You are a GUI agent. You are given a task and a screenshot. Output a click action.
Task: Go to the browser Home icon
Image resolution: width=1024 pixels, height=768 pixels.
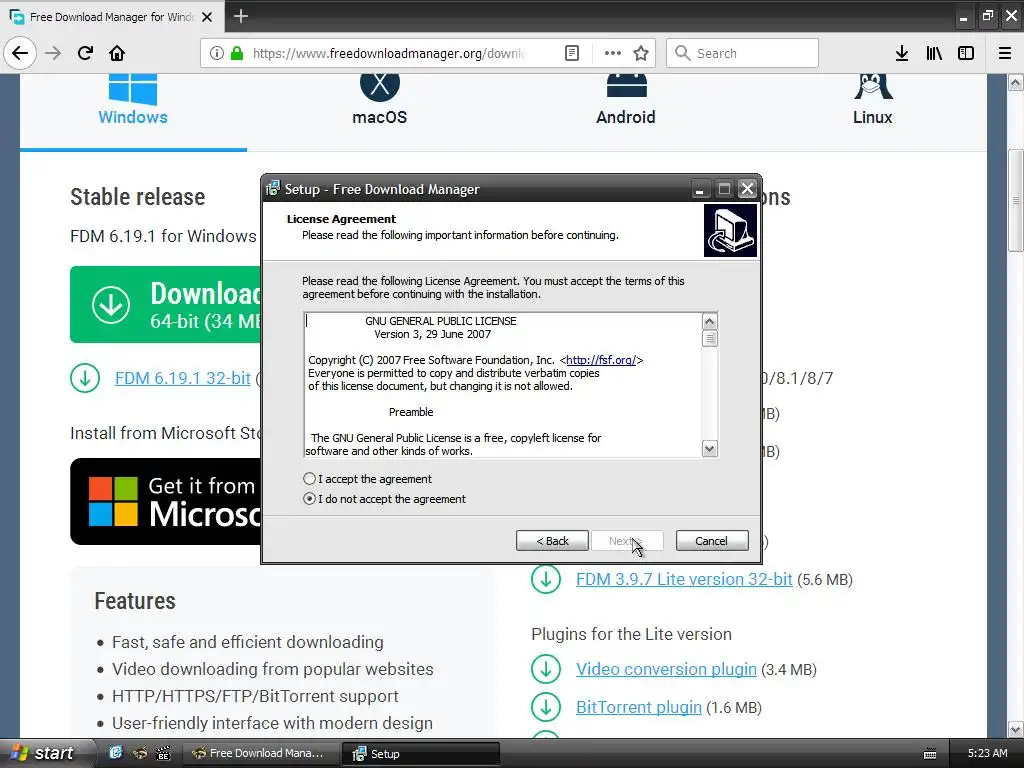[117, 53]
